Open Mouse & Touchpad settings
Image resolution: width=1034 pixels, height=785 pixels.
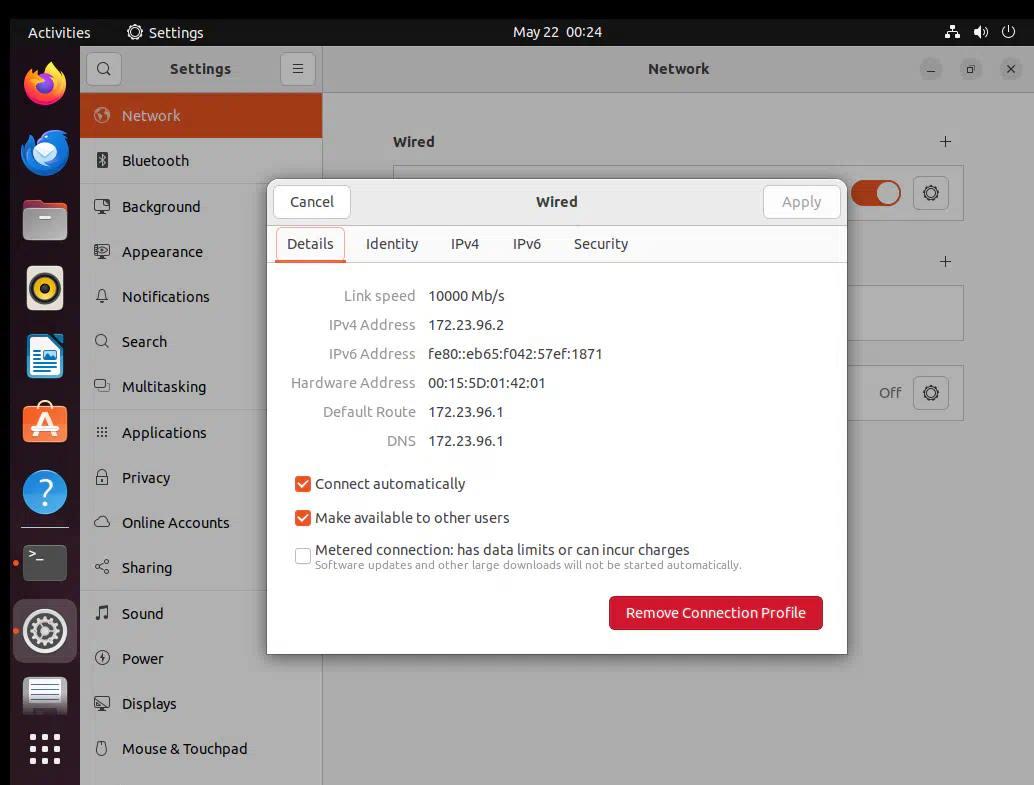point(201,749)
